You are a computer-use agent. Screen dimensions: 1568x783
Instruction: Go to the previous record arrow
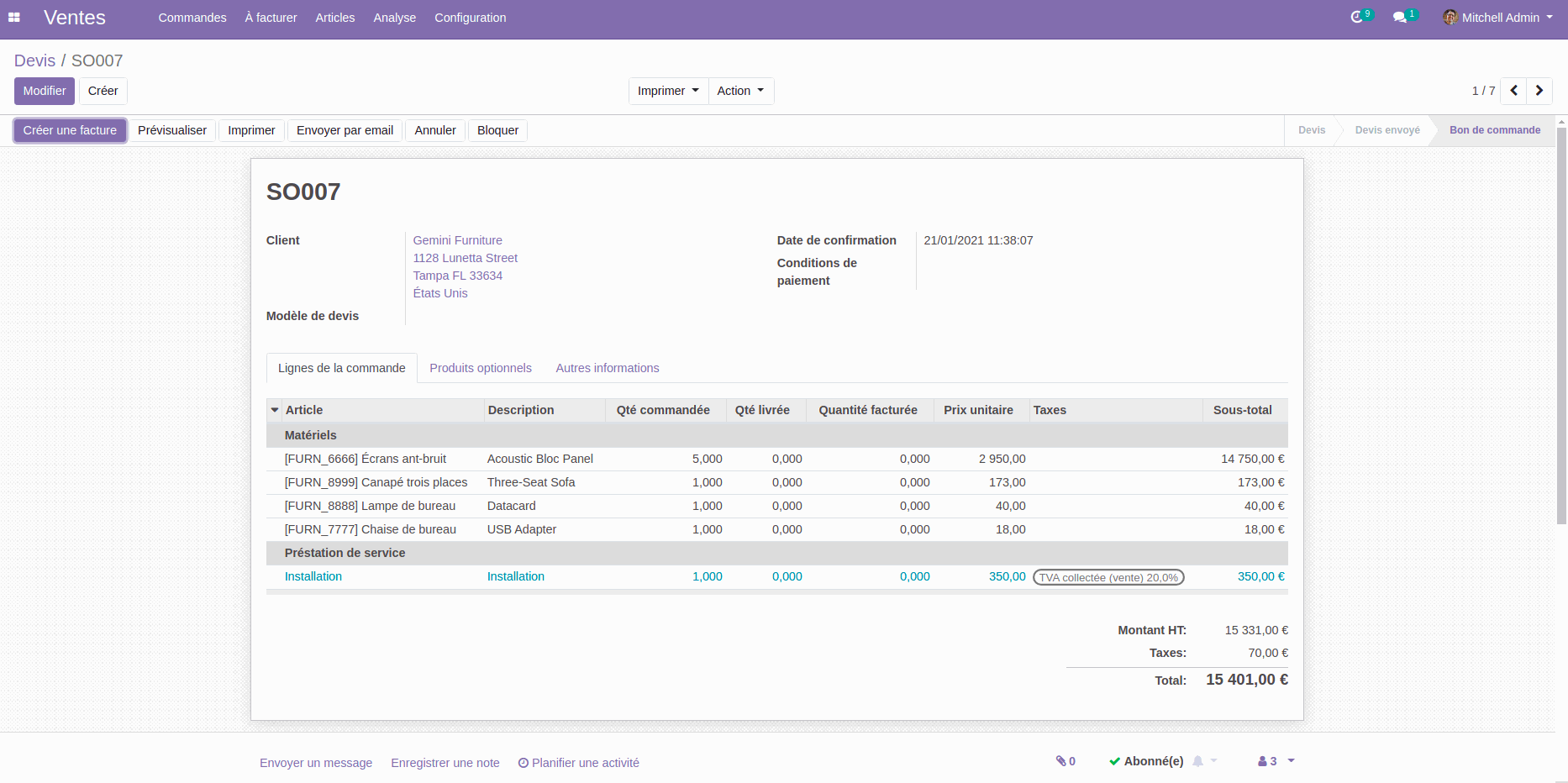1513,91
